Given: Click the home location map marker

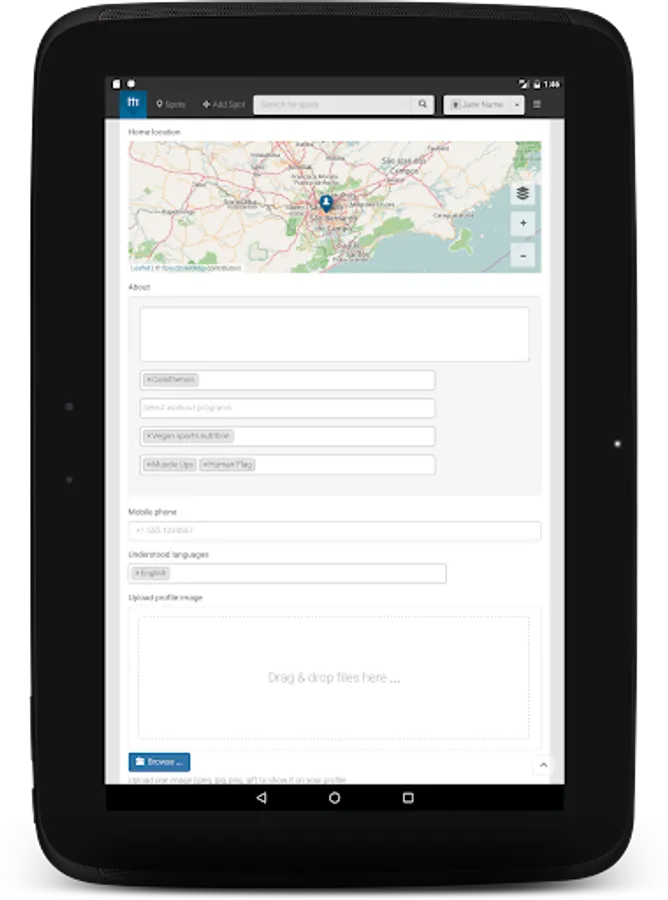Looking at the screenshot, I should [x=326, y=203].
